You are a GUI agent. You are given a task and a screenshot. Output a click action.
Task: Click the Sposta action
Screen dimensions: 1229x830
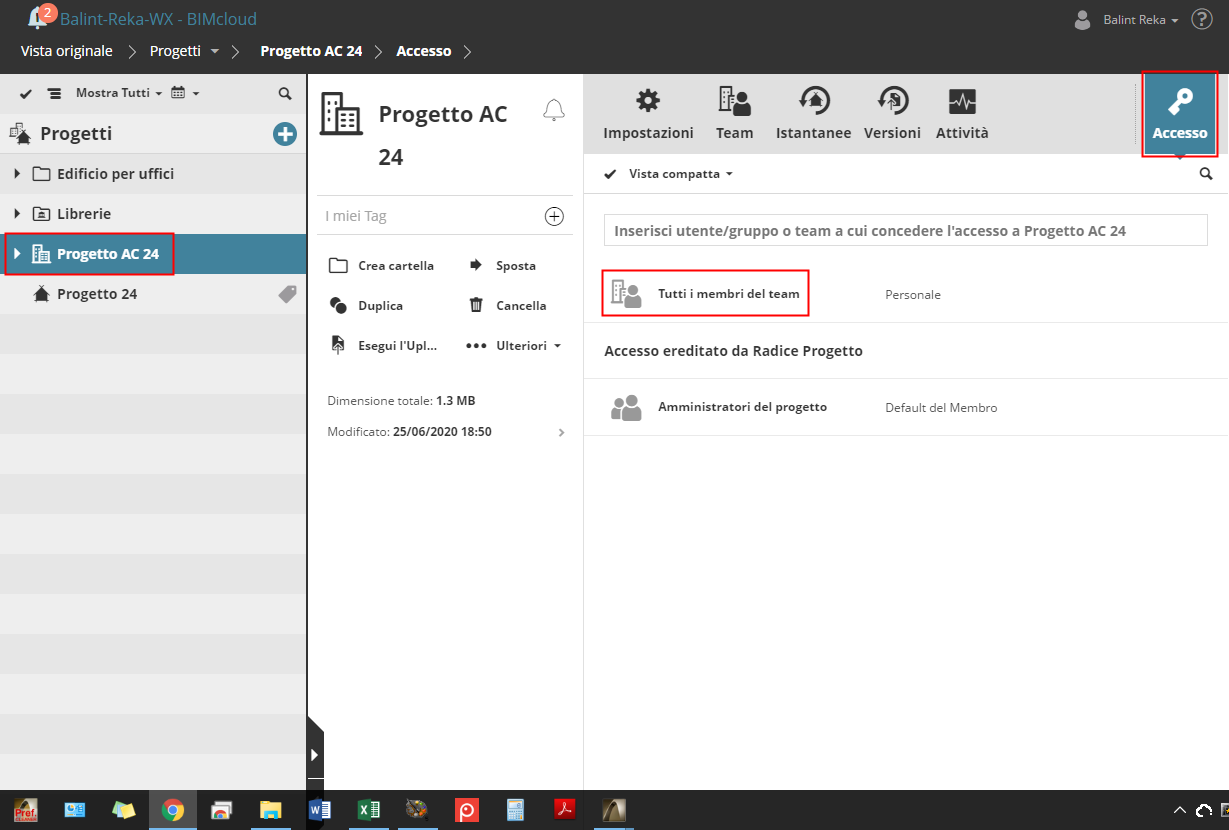[x=502, y=266]
